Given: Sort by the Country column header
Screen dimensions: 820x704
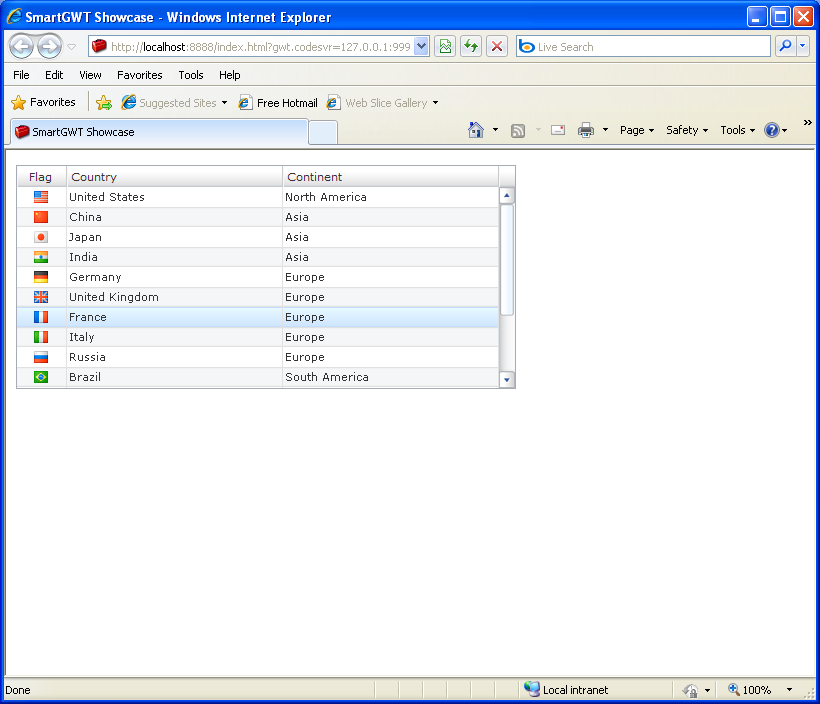Looking at the screenshot, I should (x=174, y=177).
